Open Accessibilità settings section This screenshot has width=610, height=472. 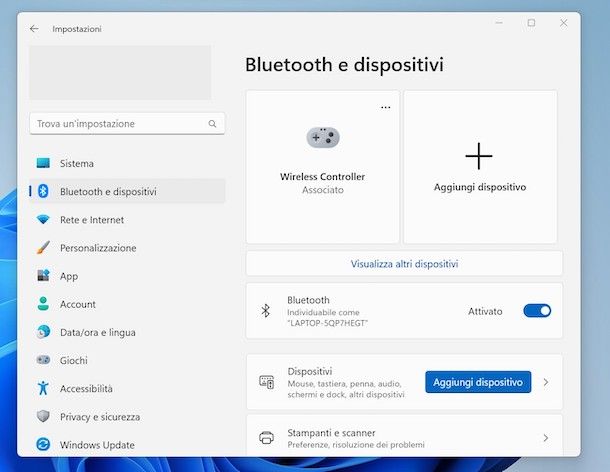pyautogui.click(x=128, y=388)
